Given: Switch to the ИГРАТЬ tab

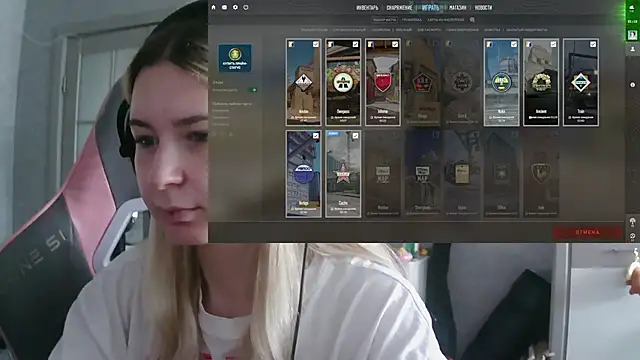Looking at the screenshot, I should tap(431, 7).
